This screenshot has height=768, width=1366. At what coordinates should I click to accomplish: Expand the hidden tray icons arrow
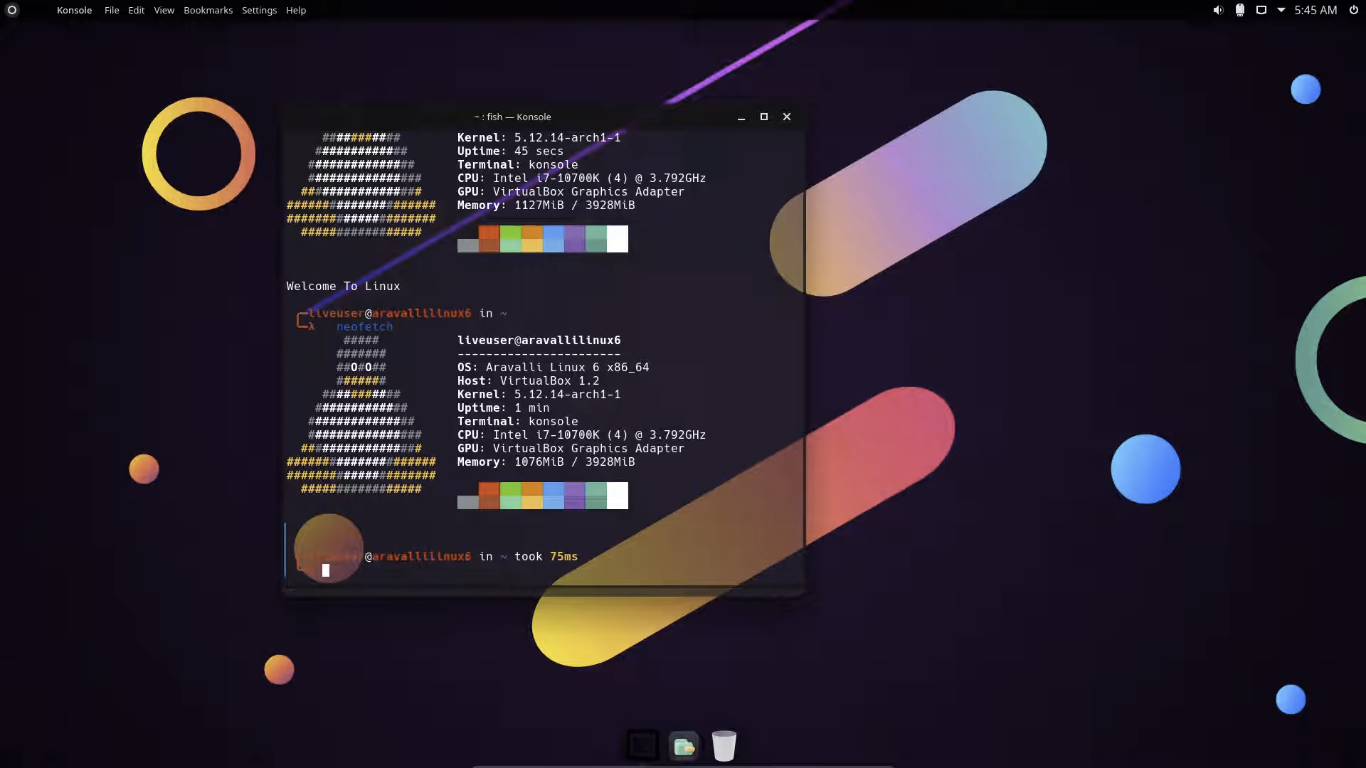coord(1281,10)
